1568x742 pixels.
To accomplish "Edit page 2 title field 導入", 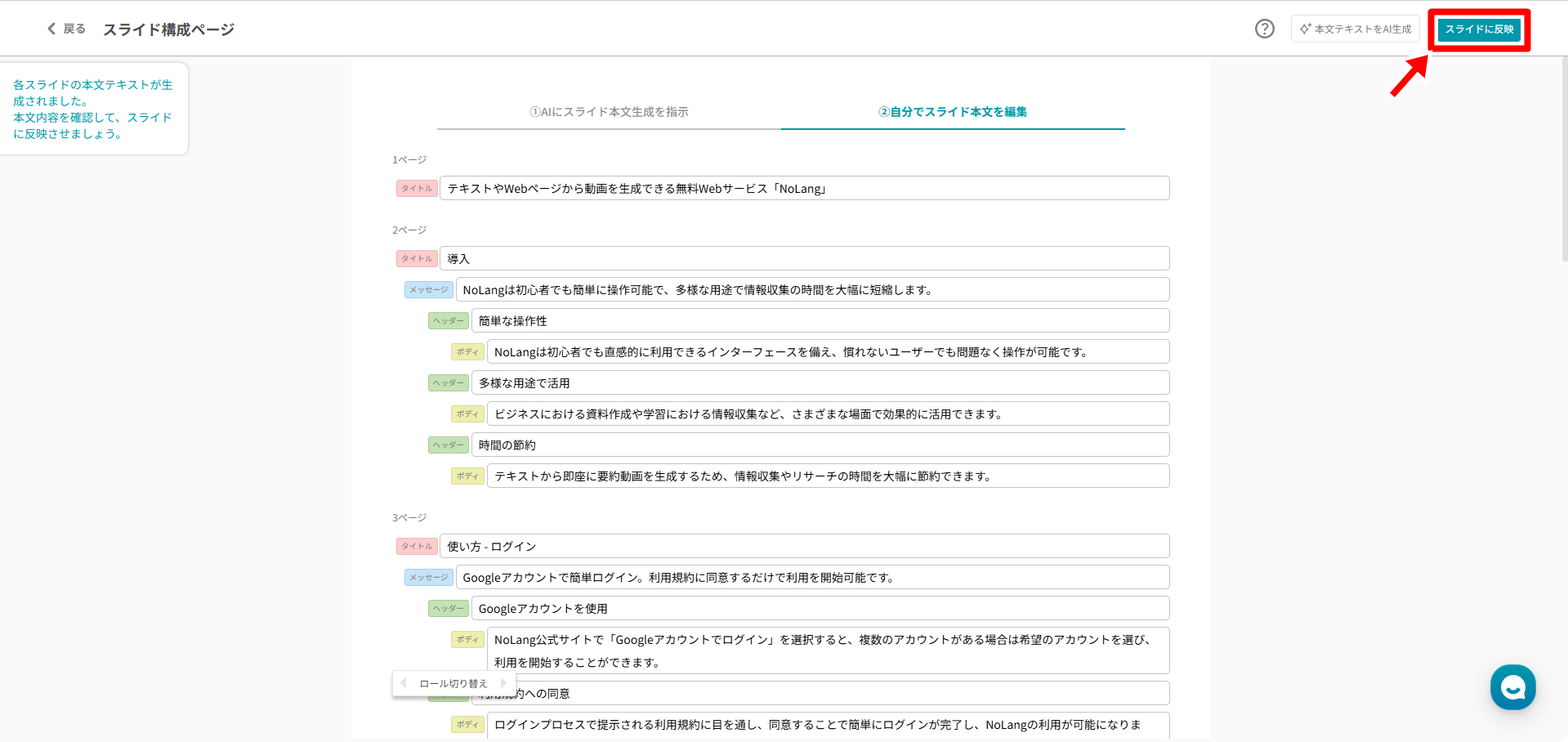I will 804,258.
